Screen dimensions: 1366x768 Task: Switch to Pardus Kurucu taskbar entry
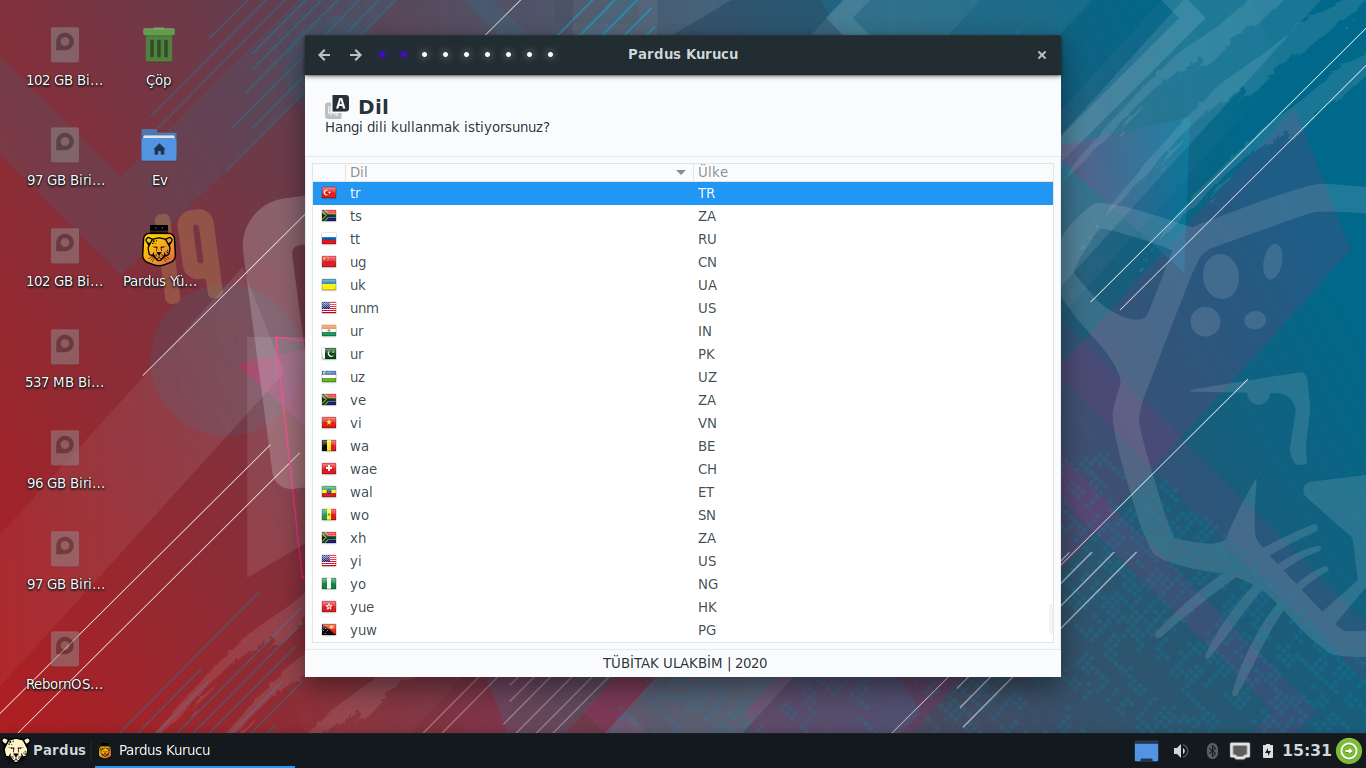[195, 750]
